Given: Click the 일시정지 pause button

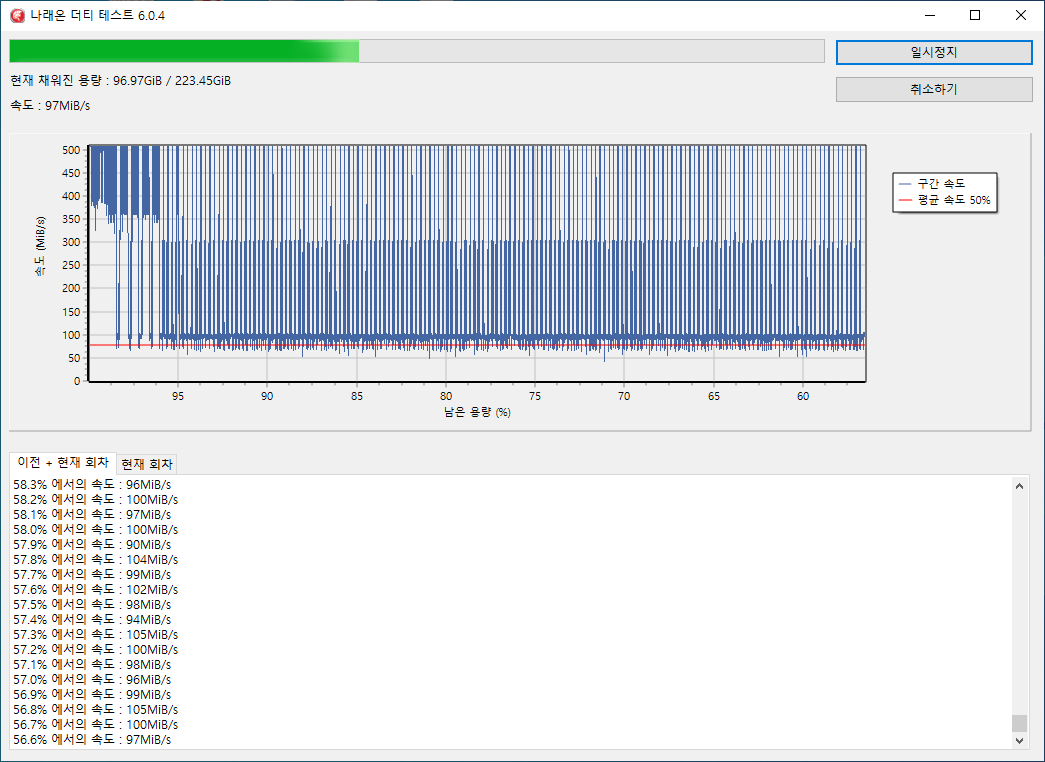Looking at the screenshot, I should pos(934,53).
